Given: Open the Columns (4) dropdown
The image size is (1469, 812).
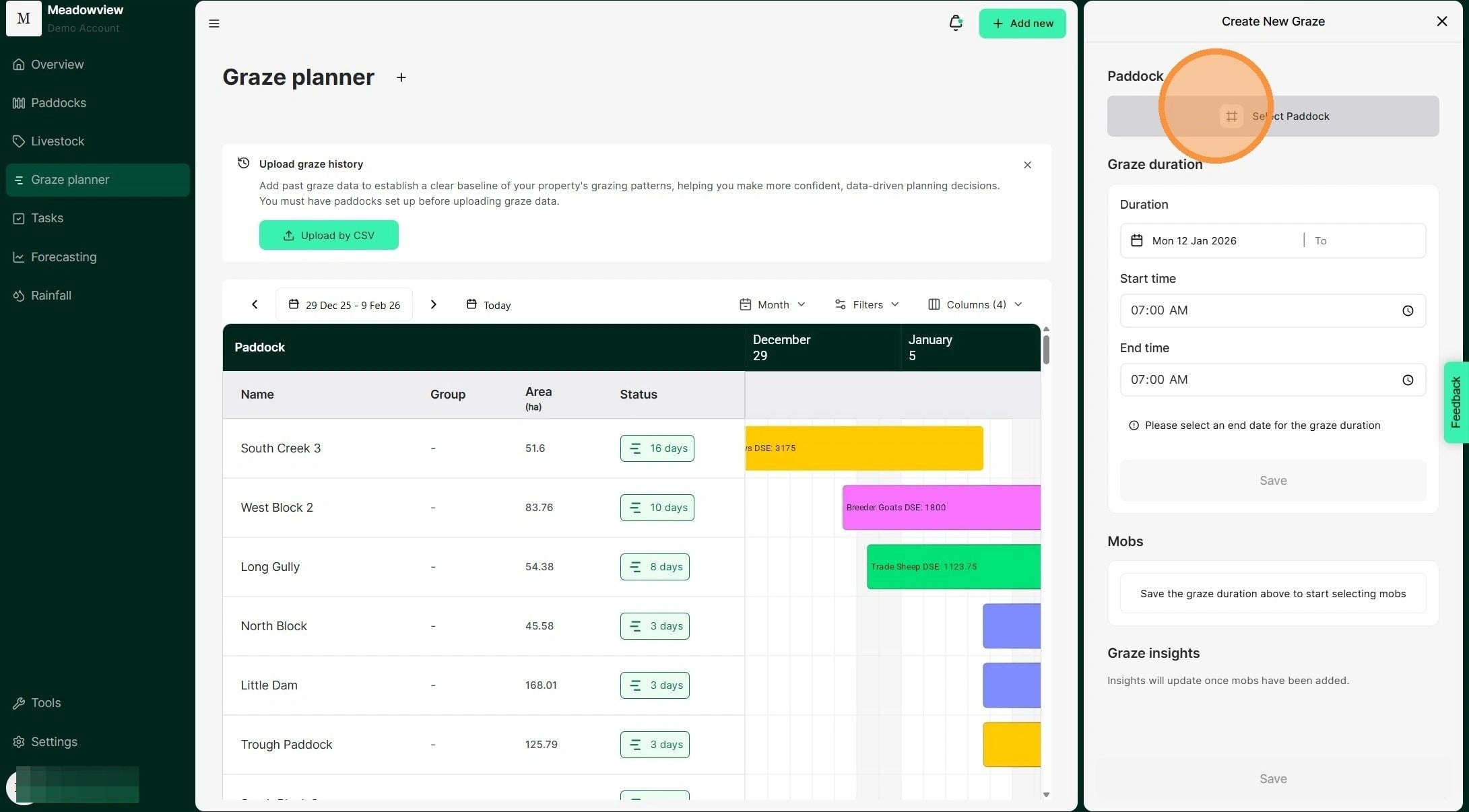Looking at the screenshot, I should click(x=975, y=304).
